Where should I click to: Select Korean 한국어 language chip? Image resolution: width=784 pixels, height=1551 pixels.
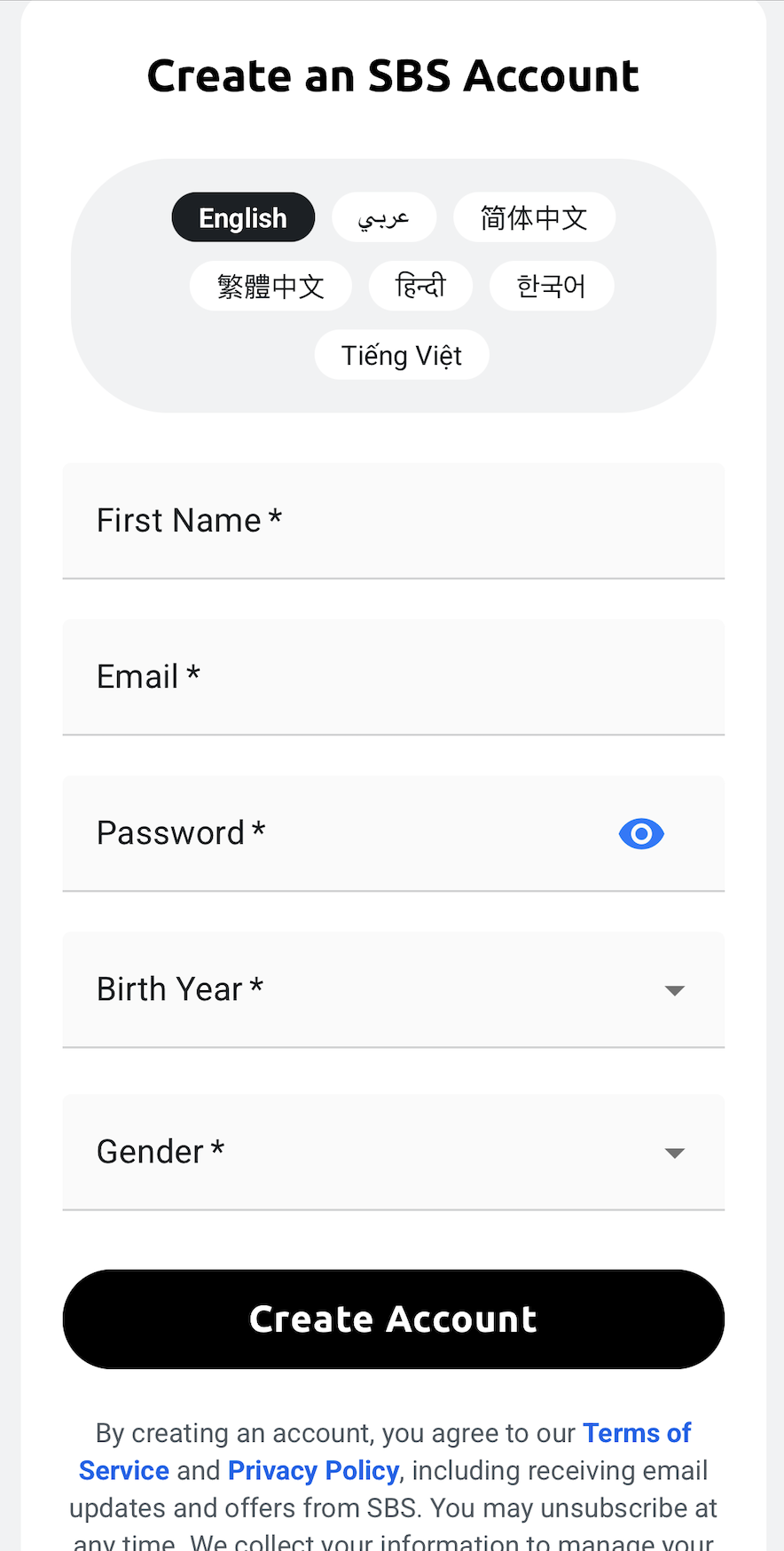552,286
